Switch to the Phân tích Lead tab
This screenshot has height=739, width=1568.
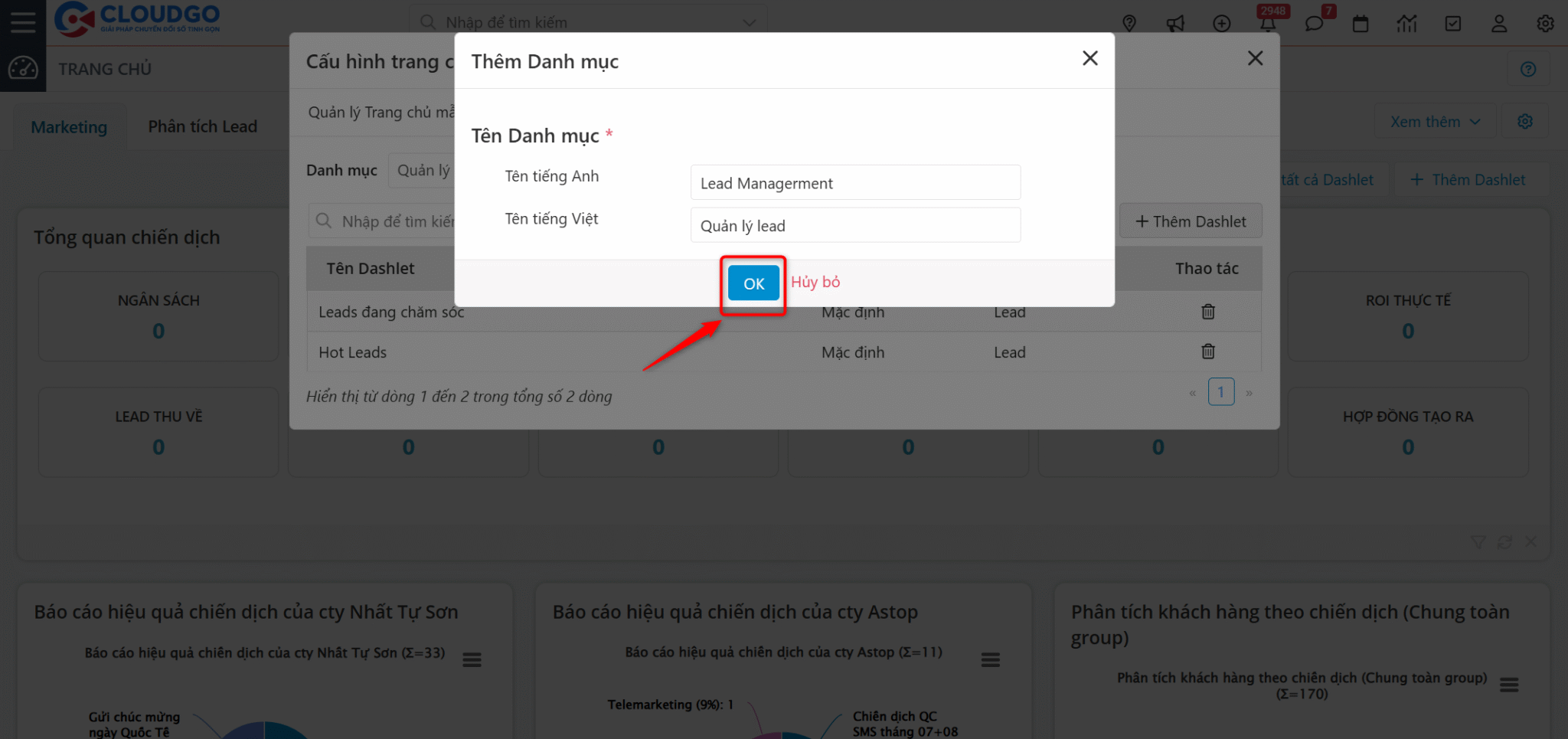pyautogui.click(x=203, y=126)
